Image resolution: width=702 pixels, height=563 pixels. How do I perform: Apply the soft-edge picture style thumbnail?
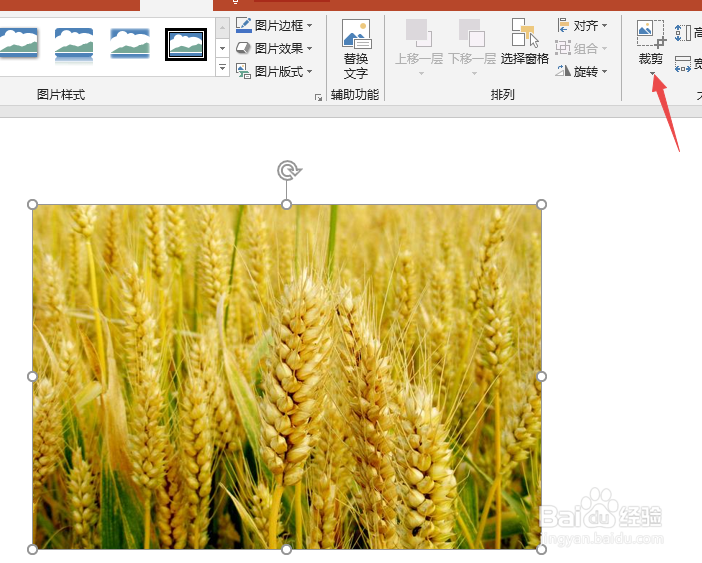click(130, 43)
